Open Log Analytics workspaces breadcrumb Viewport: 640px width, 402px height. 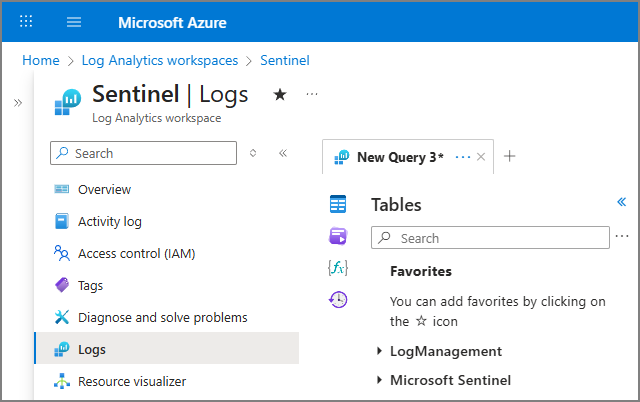(160, 60)
